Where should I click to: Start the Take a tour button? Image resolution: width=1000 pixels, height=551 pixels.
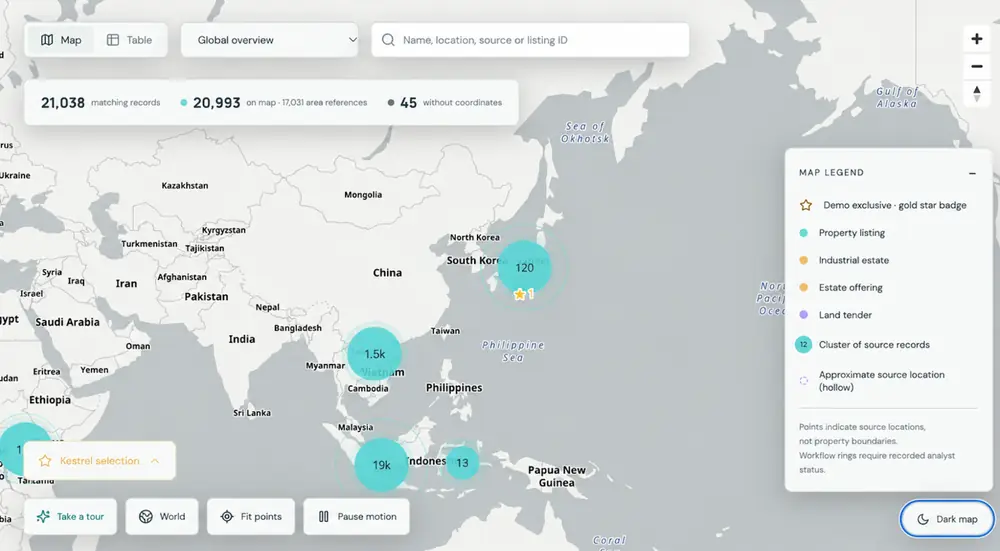click(x=71, y=517)
